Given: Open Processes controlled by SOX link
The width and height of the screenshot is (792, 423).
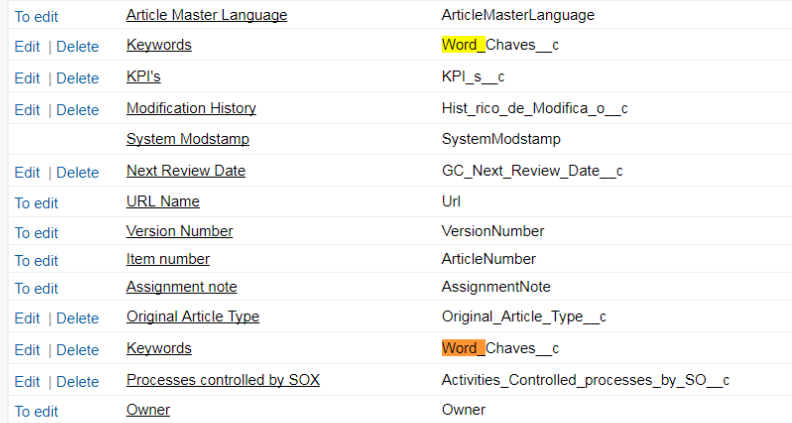Looking at the screenshot, I should click(x=222, y=380).
